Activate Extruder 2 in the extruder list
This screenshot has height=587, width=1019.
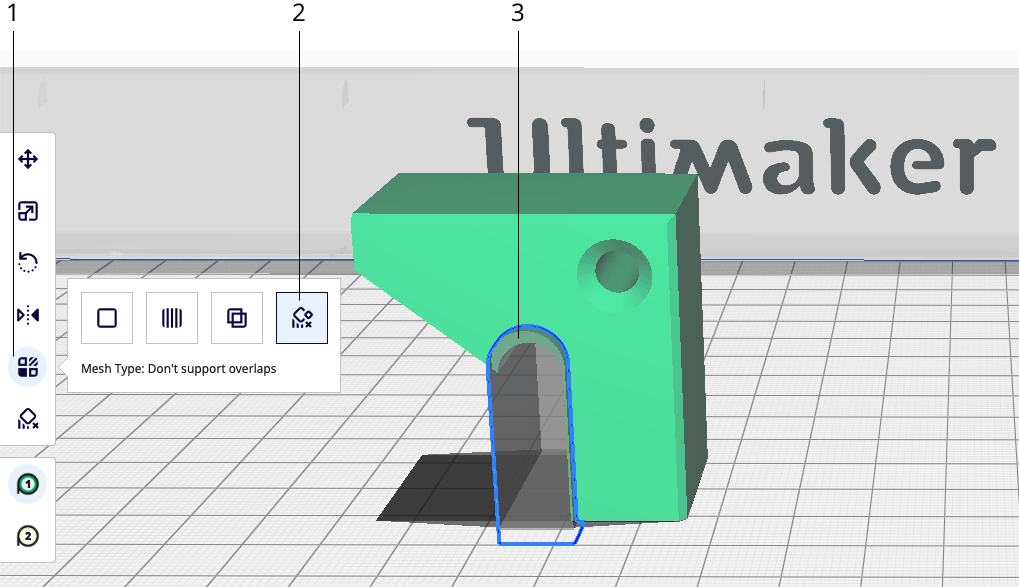27,535
